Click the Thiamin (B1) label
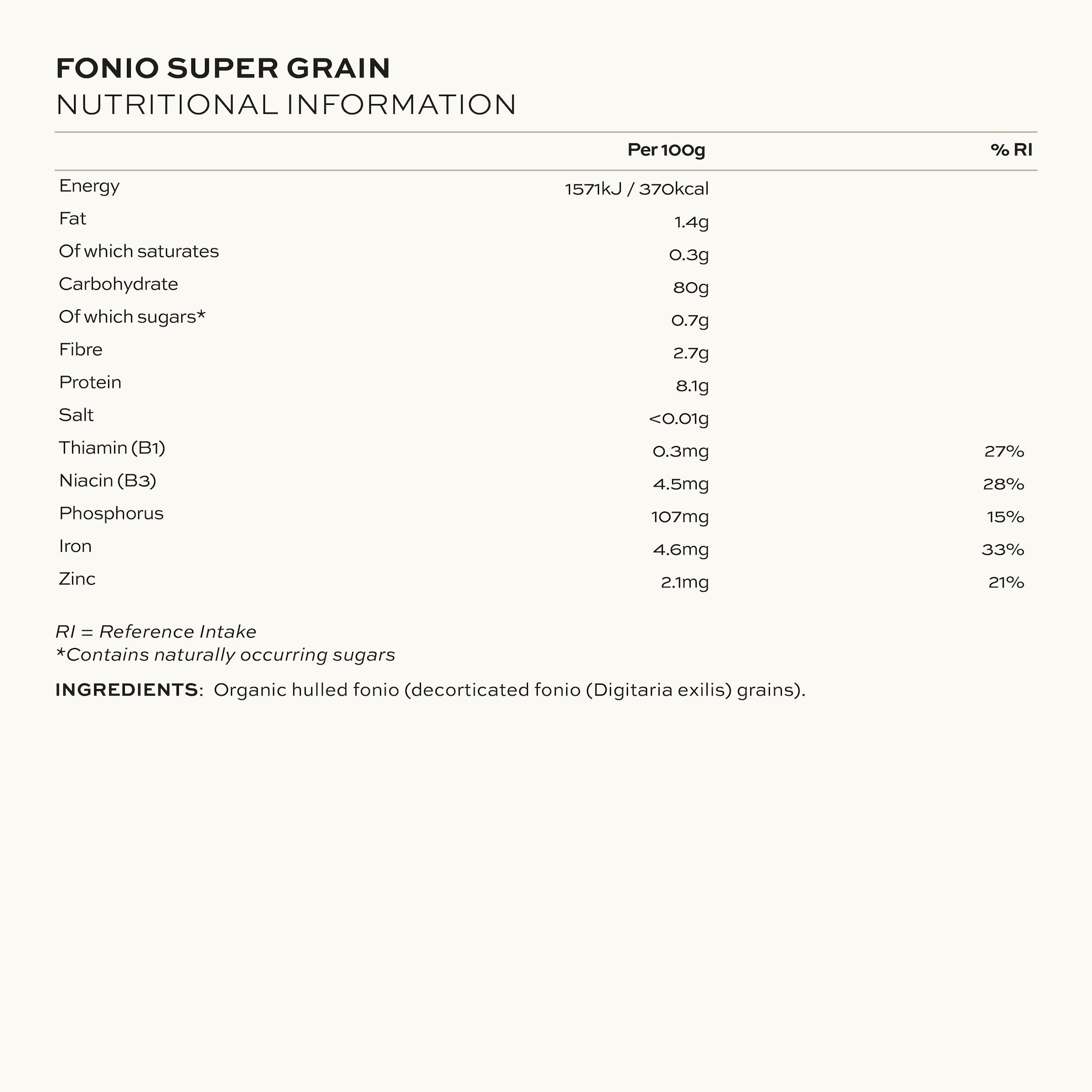This screenshot has width=1092, height=1092. coord(112,448)
